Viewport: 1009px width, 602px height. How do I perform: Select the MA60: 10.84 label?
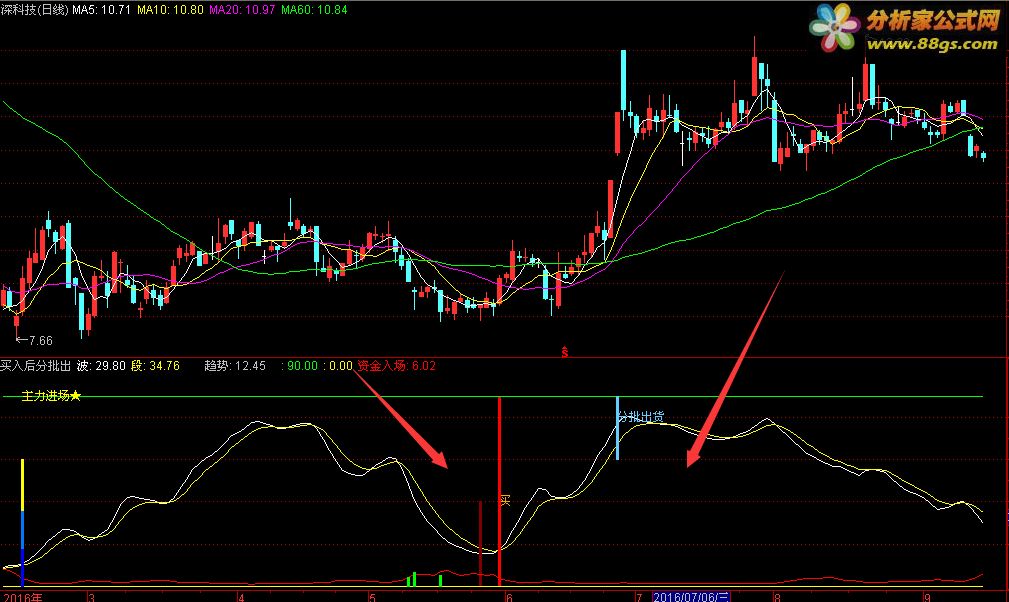pyautogui.click(x=314, y=10)
